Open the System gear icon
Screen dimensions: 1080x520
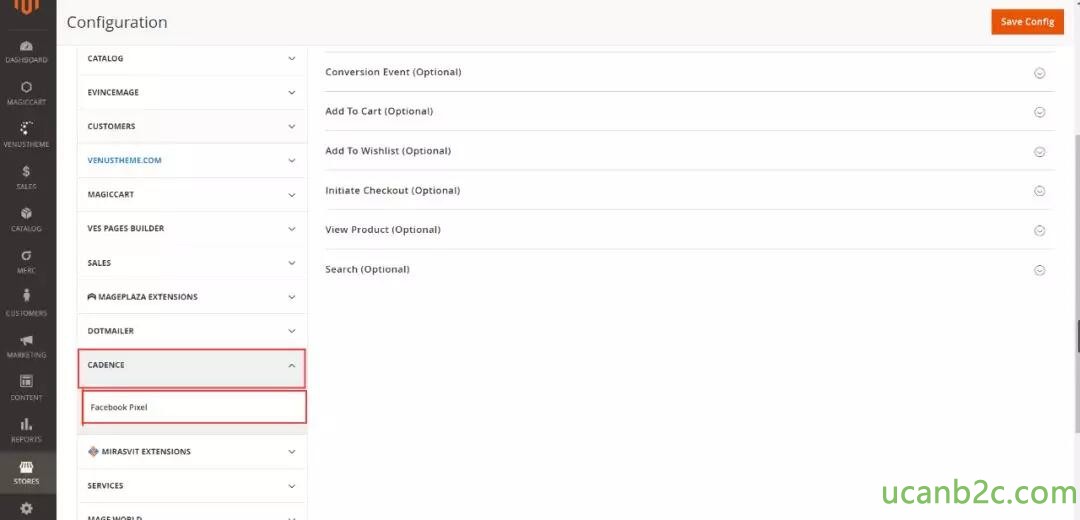click(27, 509)
